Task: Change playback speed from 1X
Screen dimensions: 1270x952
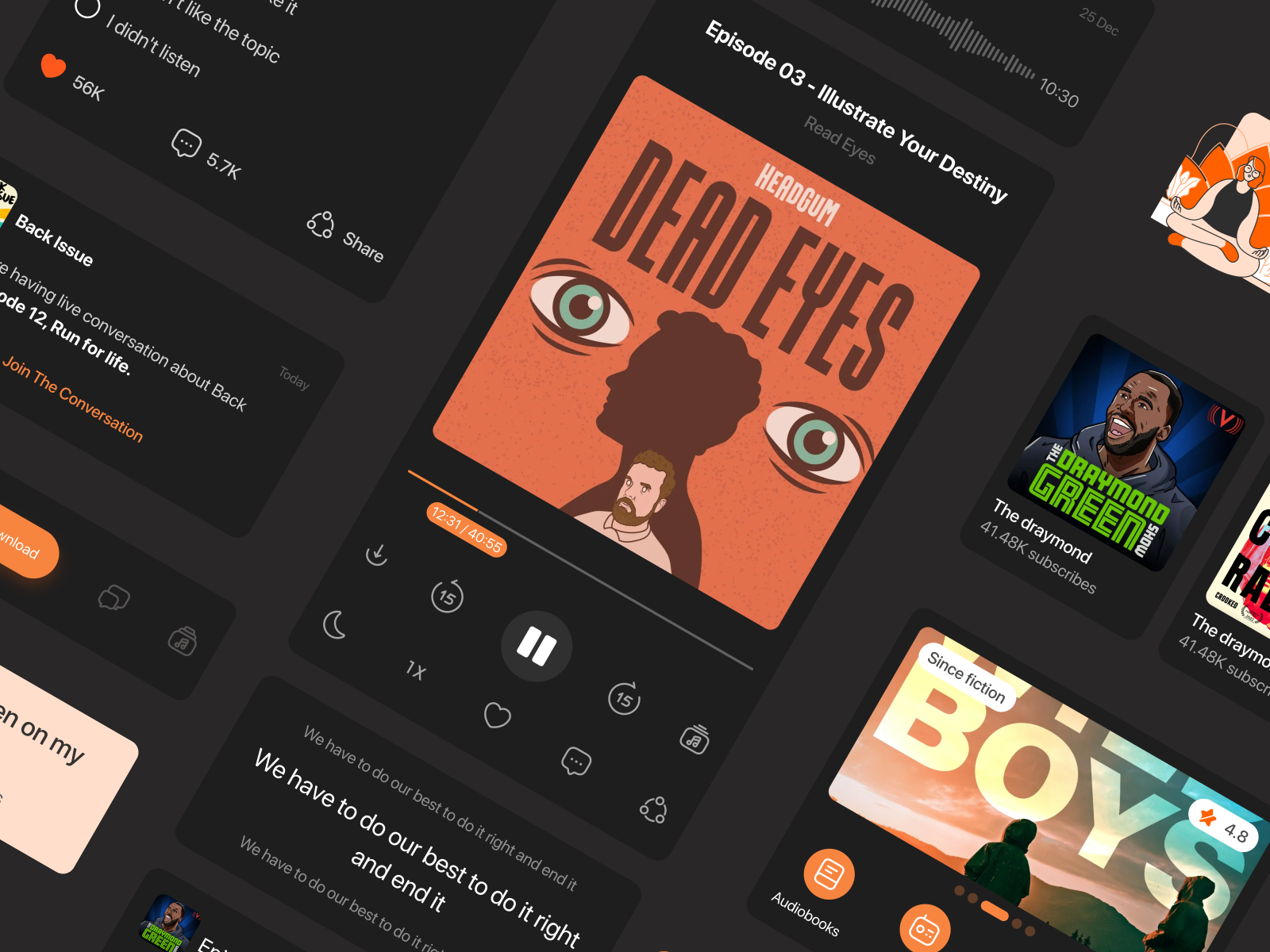Action: pos(416,671)
